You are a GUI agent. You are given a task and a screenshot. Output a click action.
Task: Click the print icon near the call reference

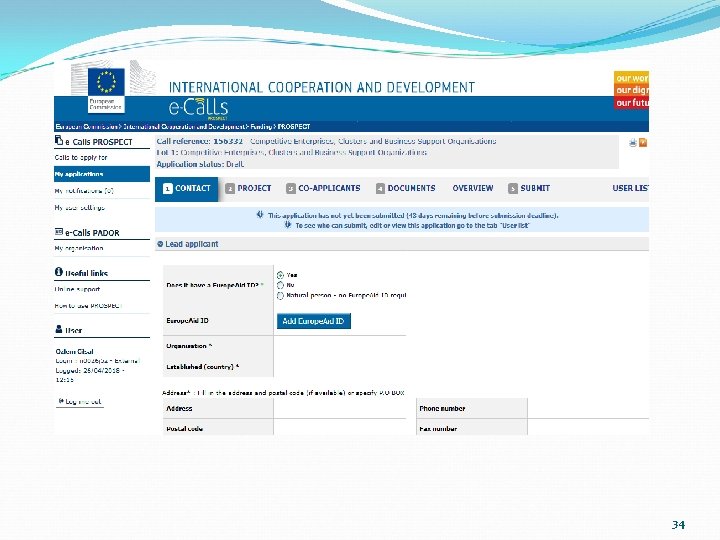point(633,143)
